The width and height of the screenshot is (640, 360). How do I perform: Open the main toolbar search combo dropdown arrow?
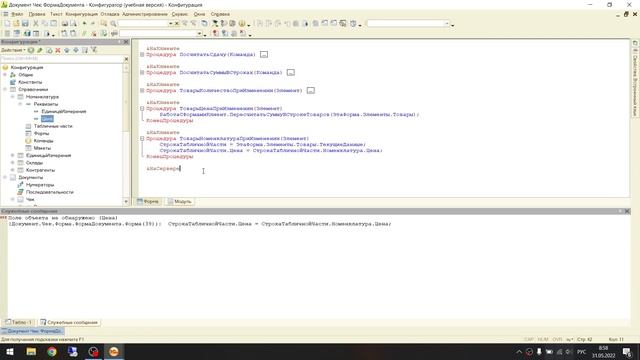(171, 24)
